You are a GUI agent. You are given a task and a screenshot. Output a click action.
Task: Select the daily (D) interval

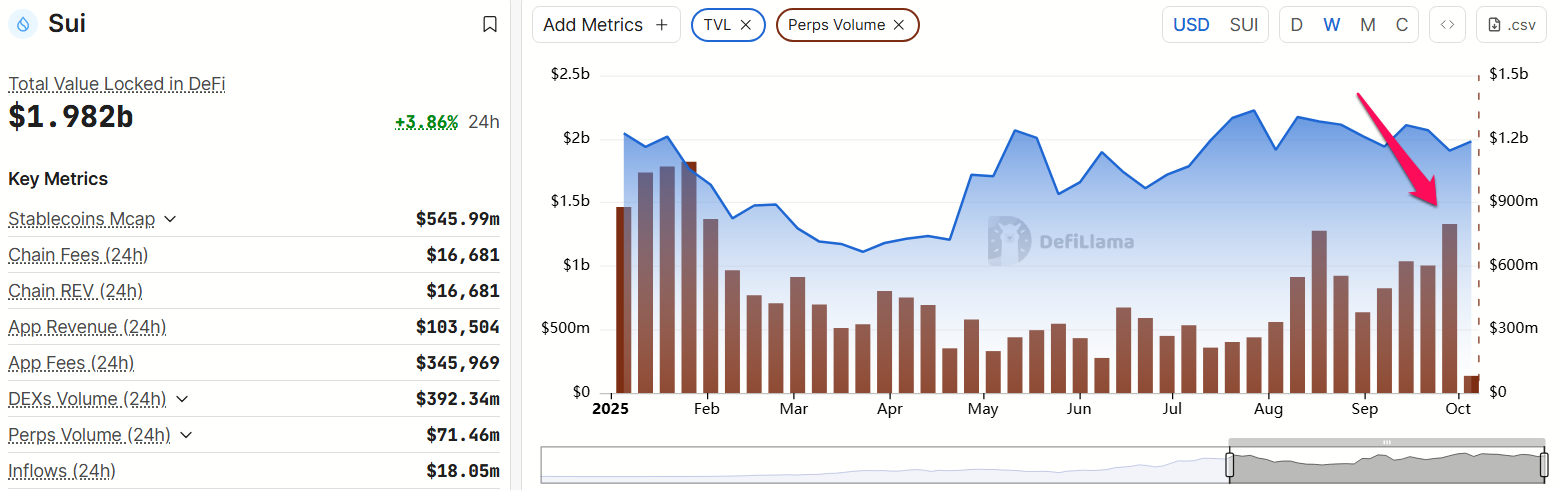click(1297, 25)
